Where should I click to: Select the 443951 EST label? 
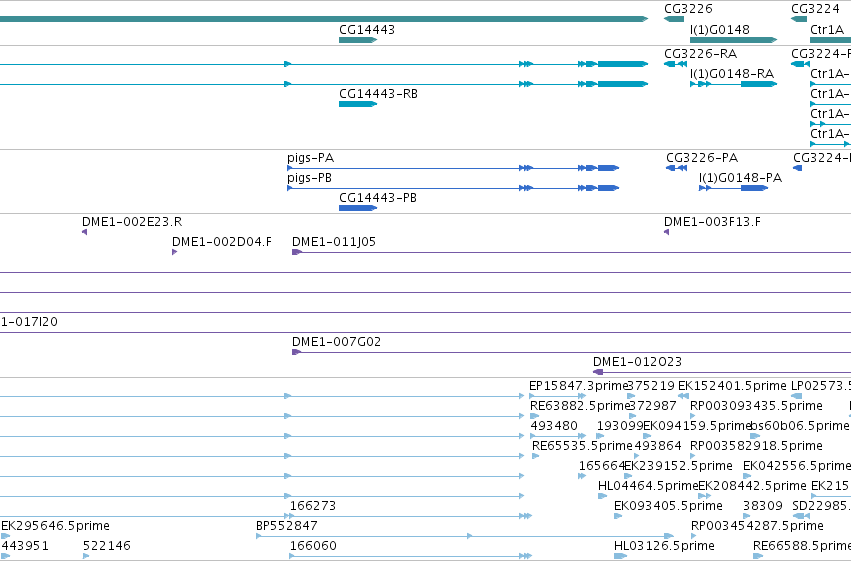click(x=25, y=546)
